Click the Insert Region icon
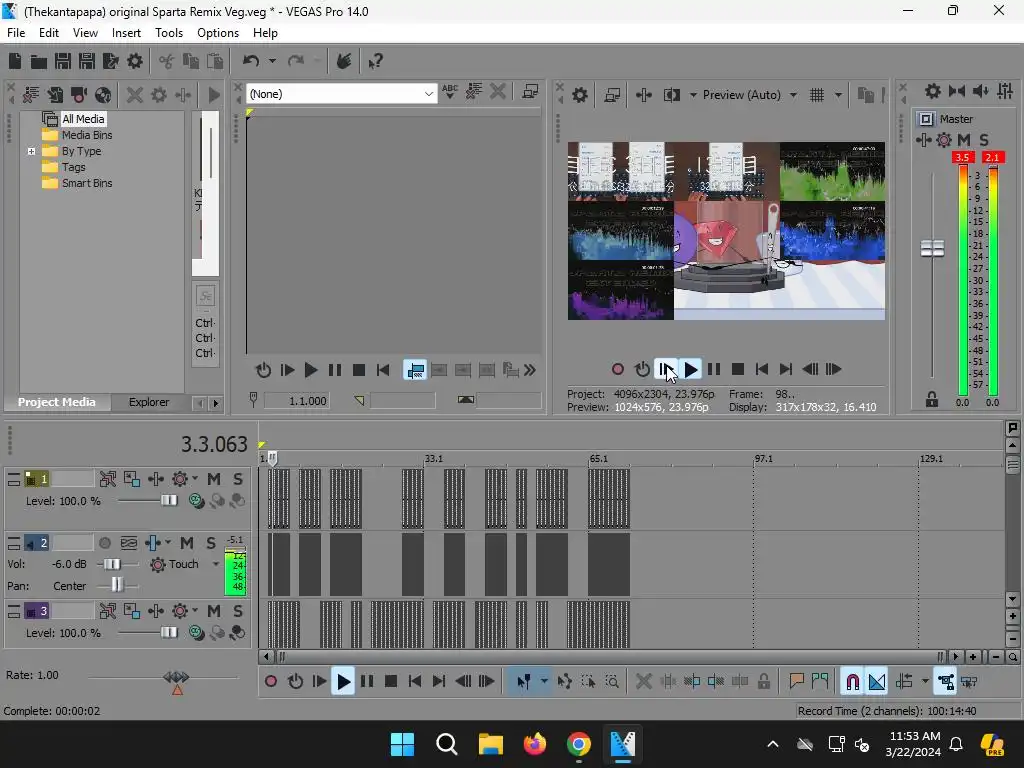 coord(820,682)
